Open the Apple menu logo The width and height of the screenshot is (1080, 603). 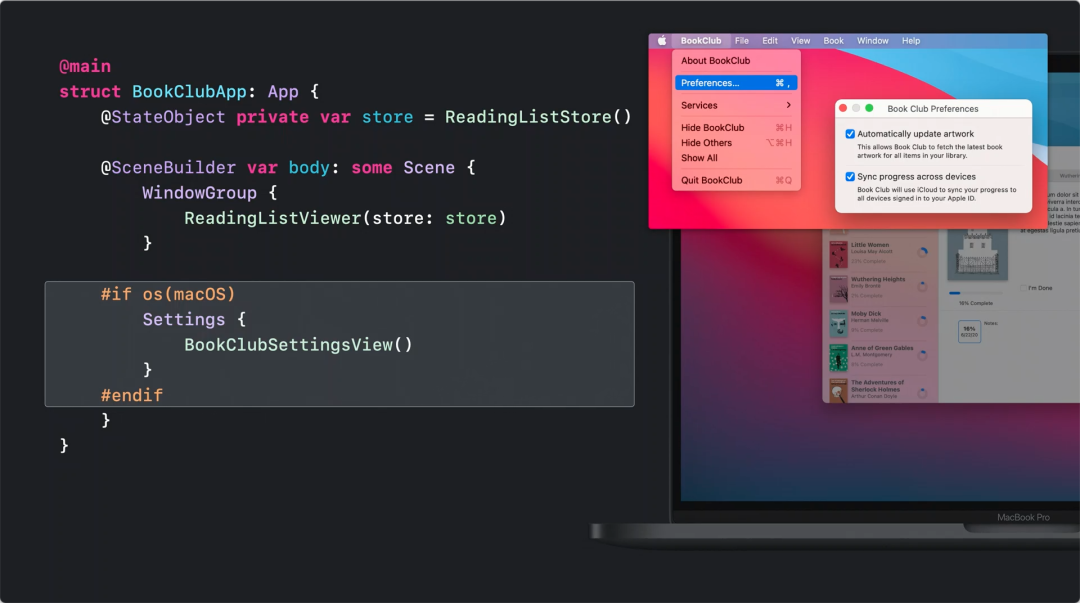tap(661, 41)
